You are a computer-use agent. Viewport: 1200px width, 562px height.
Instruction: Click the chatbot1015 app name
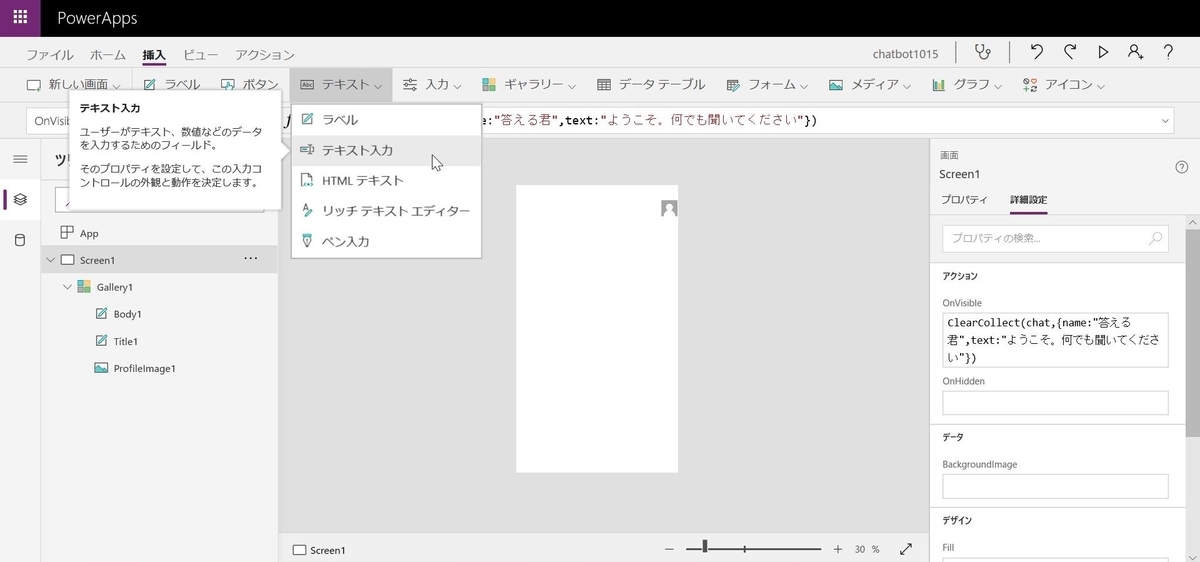(905, 54)
